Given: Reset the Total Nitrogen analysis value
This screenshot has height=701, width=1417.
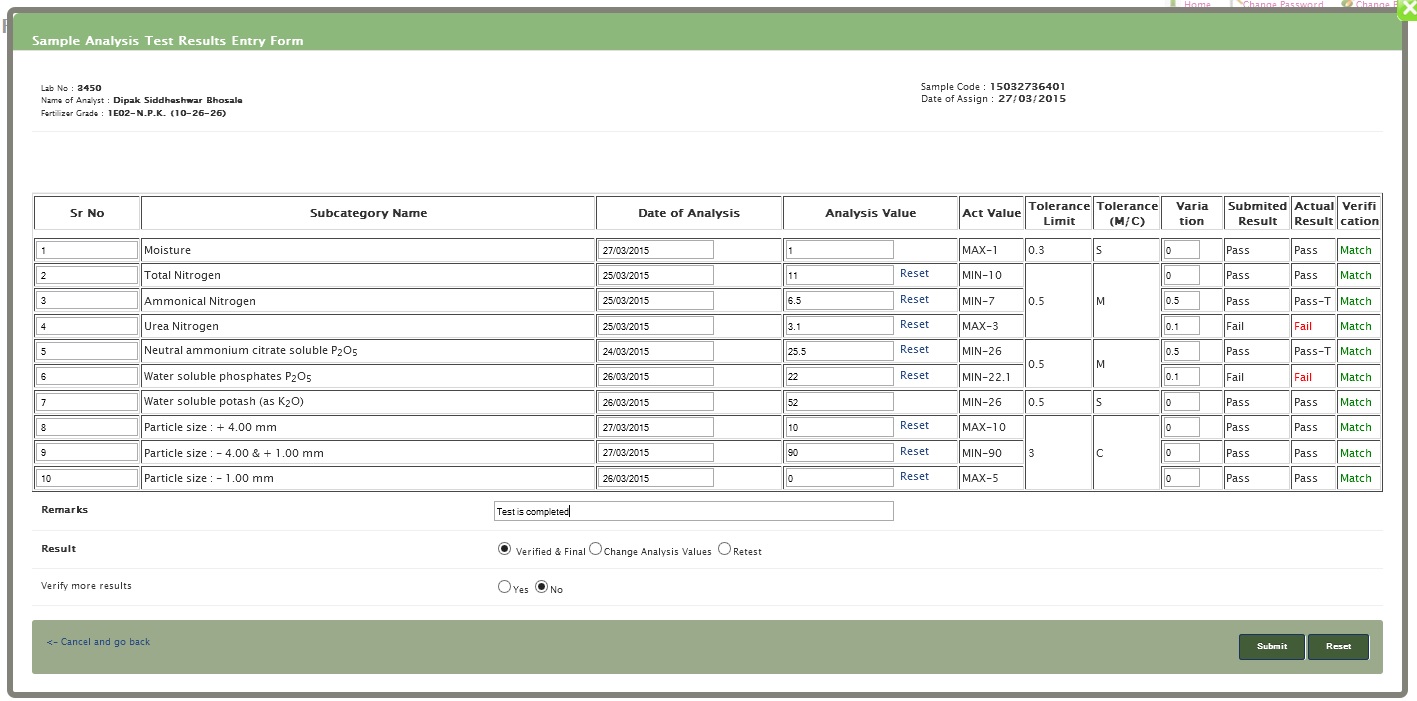Looking at the screenshot, I should (x=914, y=274).
